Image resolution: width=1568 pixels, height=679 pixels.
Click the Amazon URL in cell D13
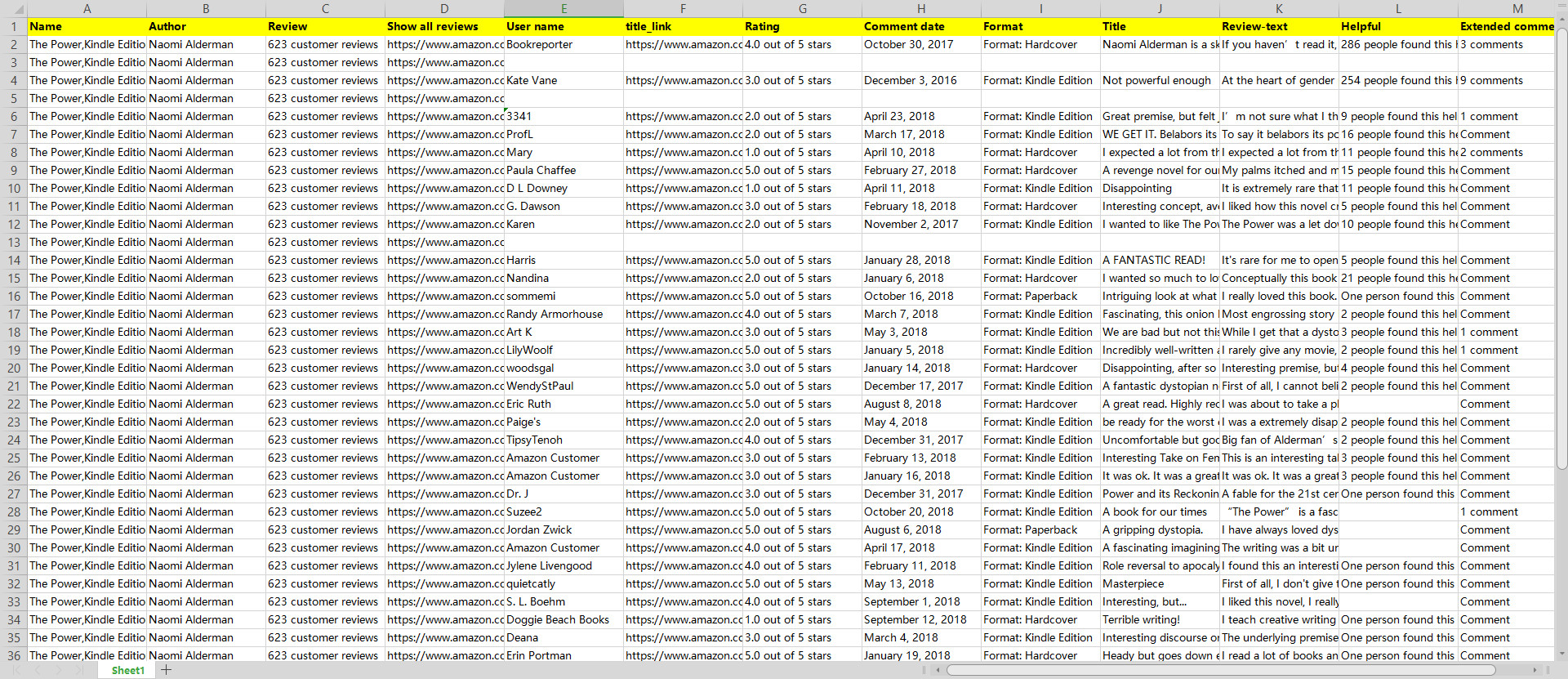[x=444, y=242]
